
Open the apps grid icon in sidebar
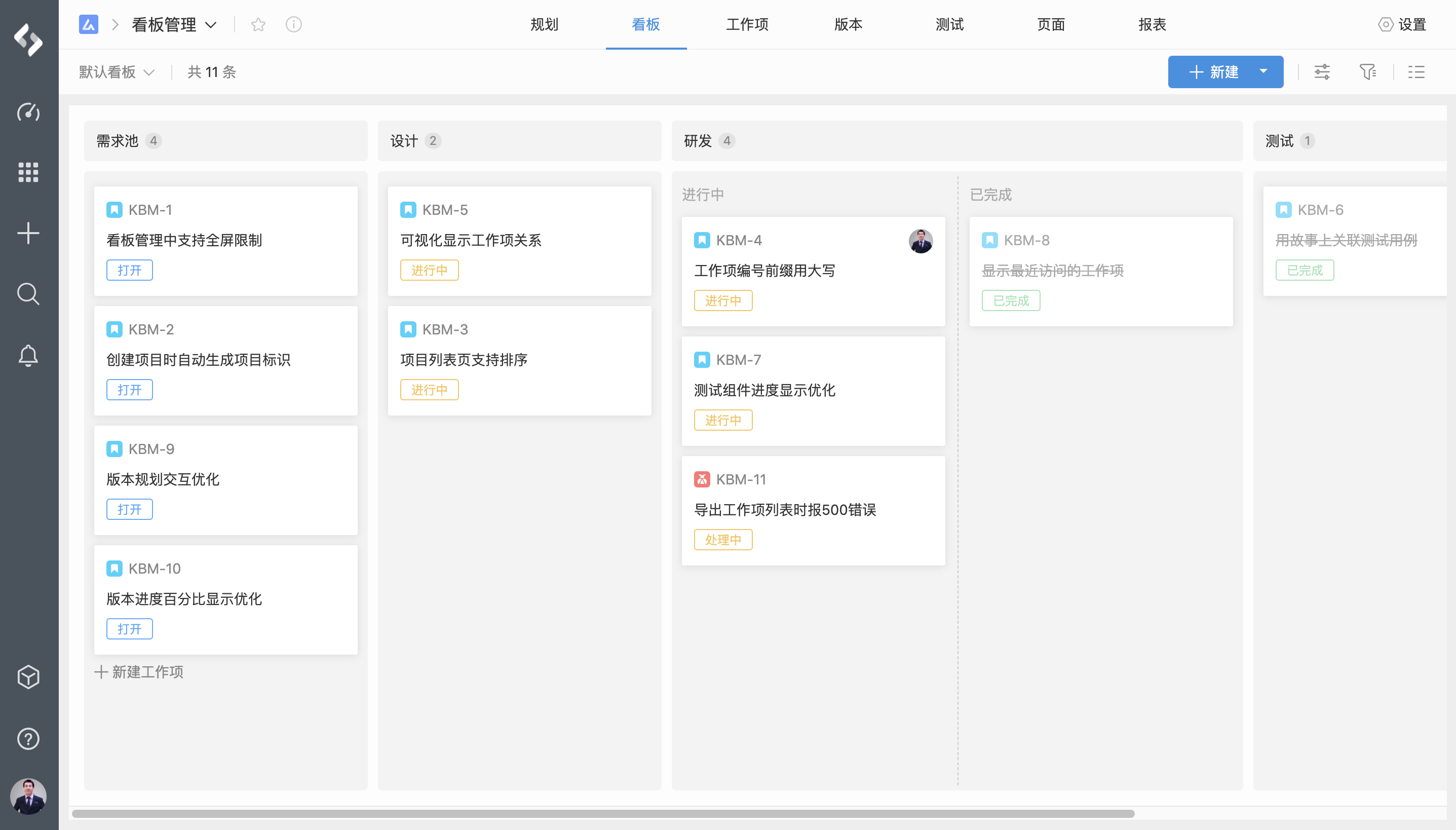tap(28, 172)
